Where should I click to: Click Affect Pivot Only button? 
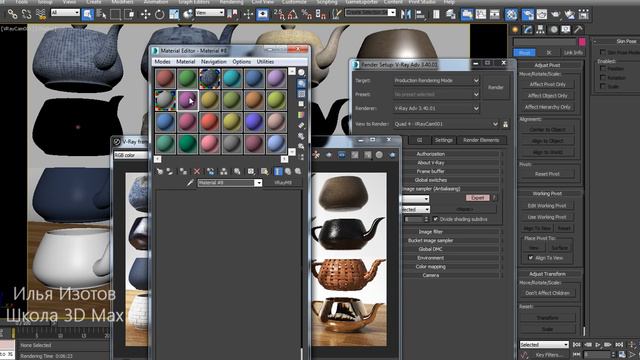click(x=547, y=84)
